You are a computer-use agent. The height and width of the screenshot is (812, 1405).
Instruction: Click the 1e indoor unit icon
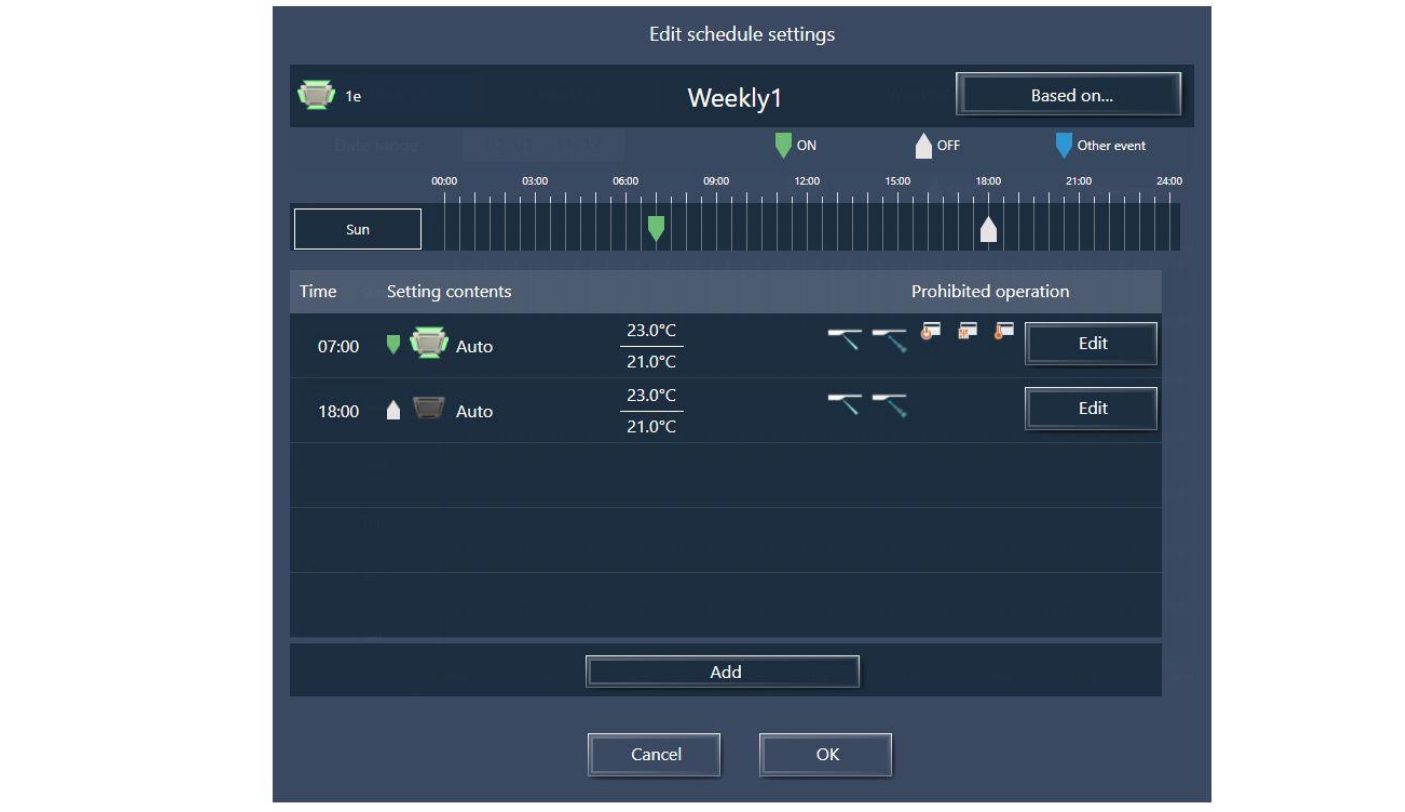click(316, 96)
